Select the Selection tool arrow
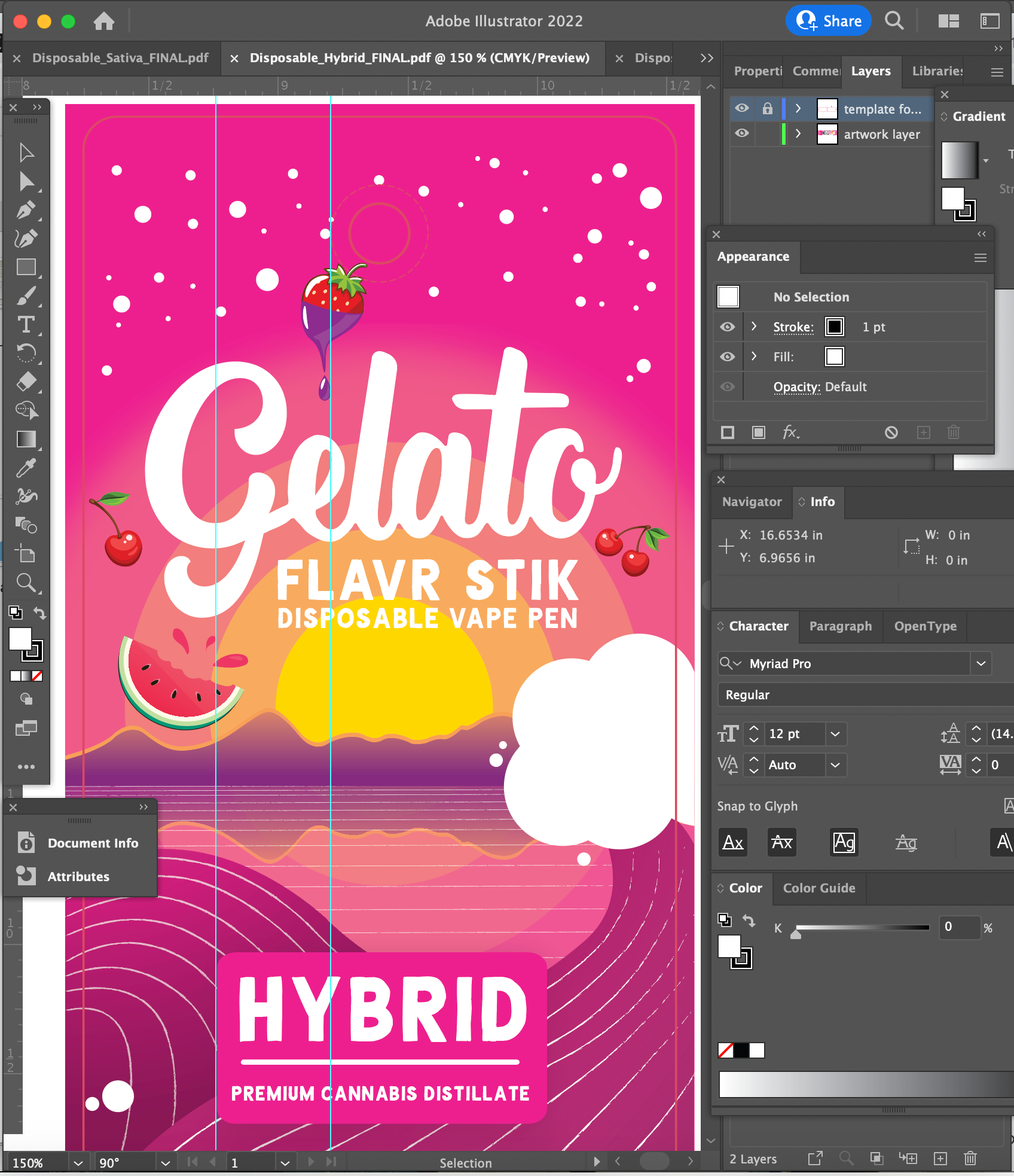 click(26, 153)
